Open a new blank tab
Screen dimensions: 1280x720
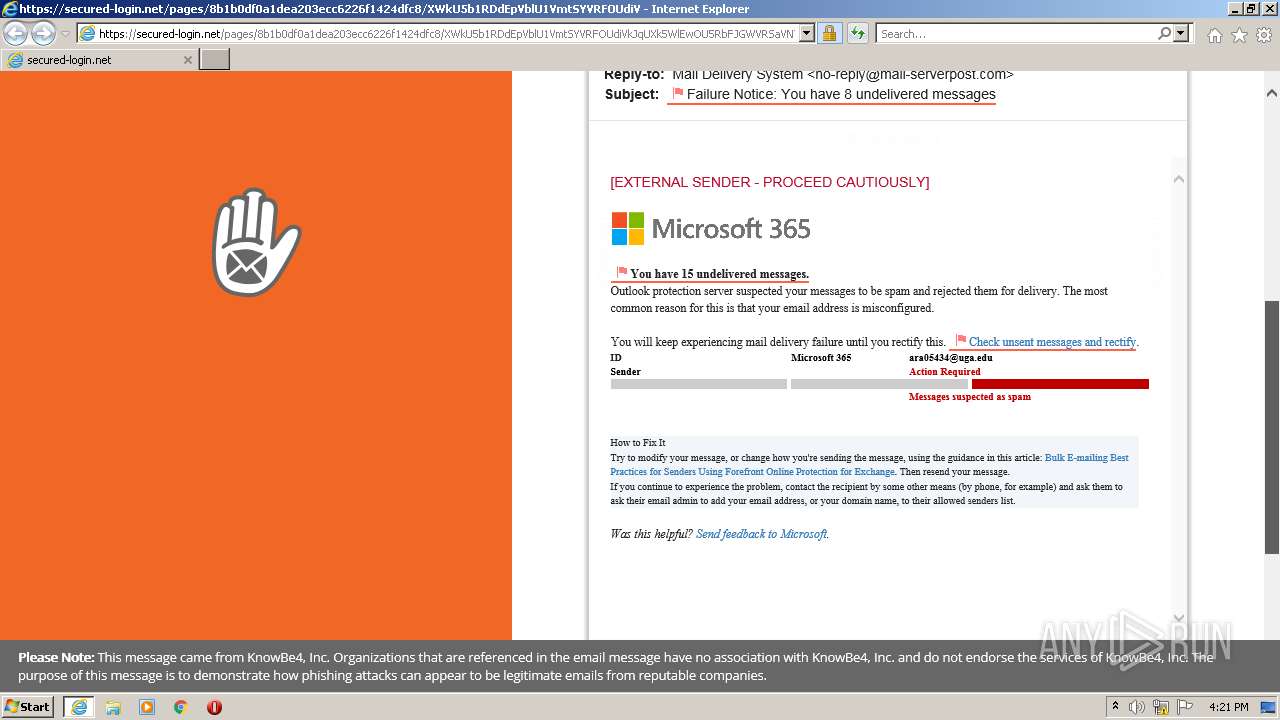point(215,60)
